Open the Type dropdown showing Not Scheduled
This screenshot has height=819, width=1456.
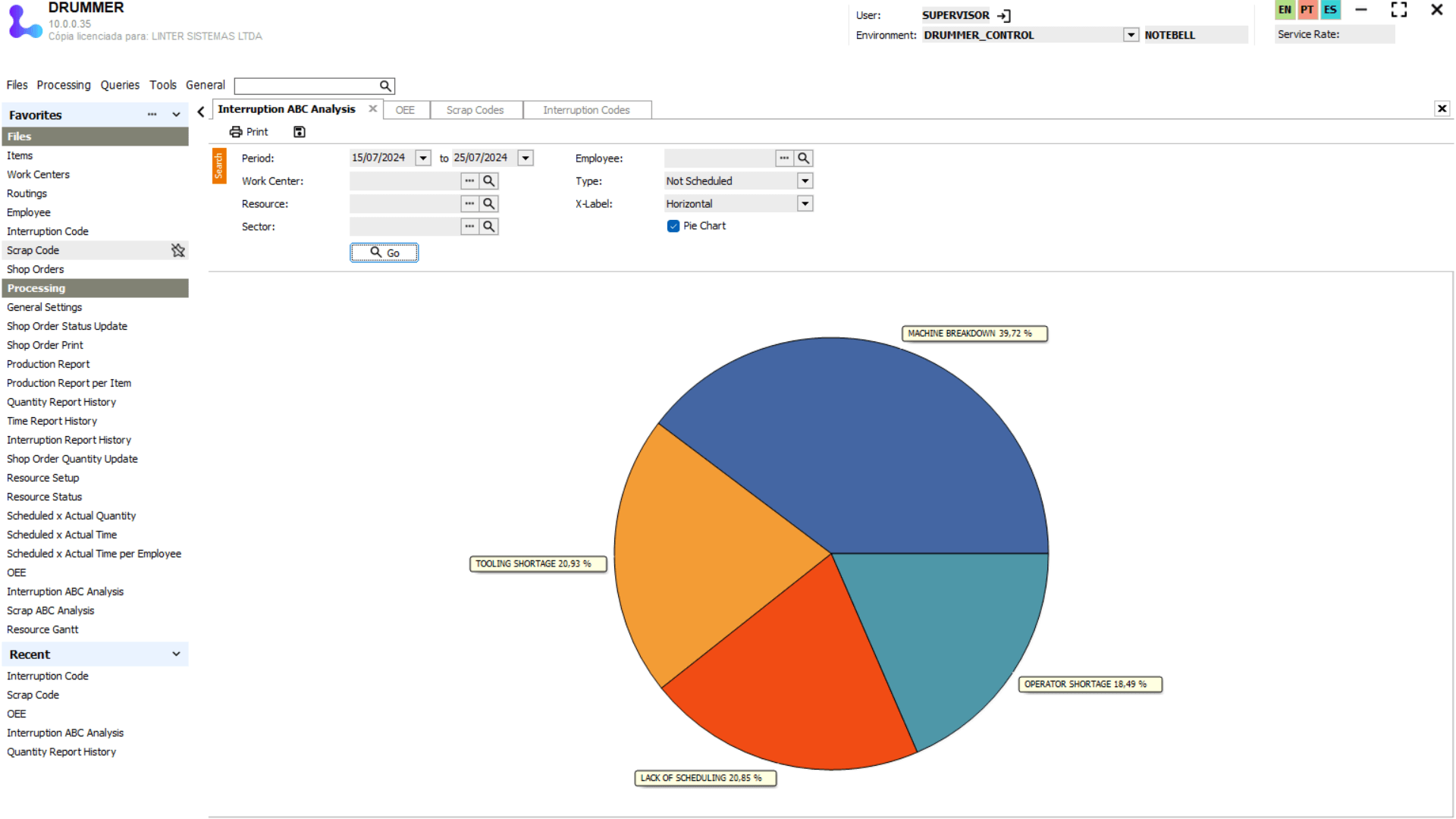pyautogui.click(x=805, y=181)
